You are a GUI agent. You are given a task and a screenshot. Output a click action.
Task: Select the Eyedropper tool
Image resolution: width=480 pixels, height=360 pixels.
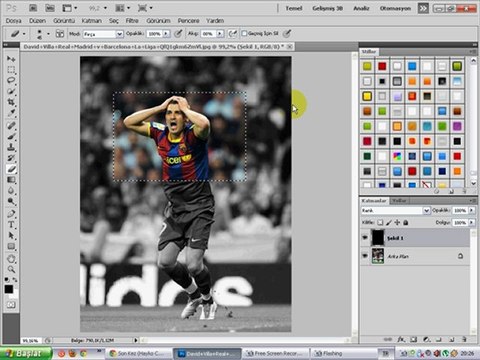click(x=11, y=112)
